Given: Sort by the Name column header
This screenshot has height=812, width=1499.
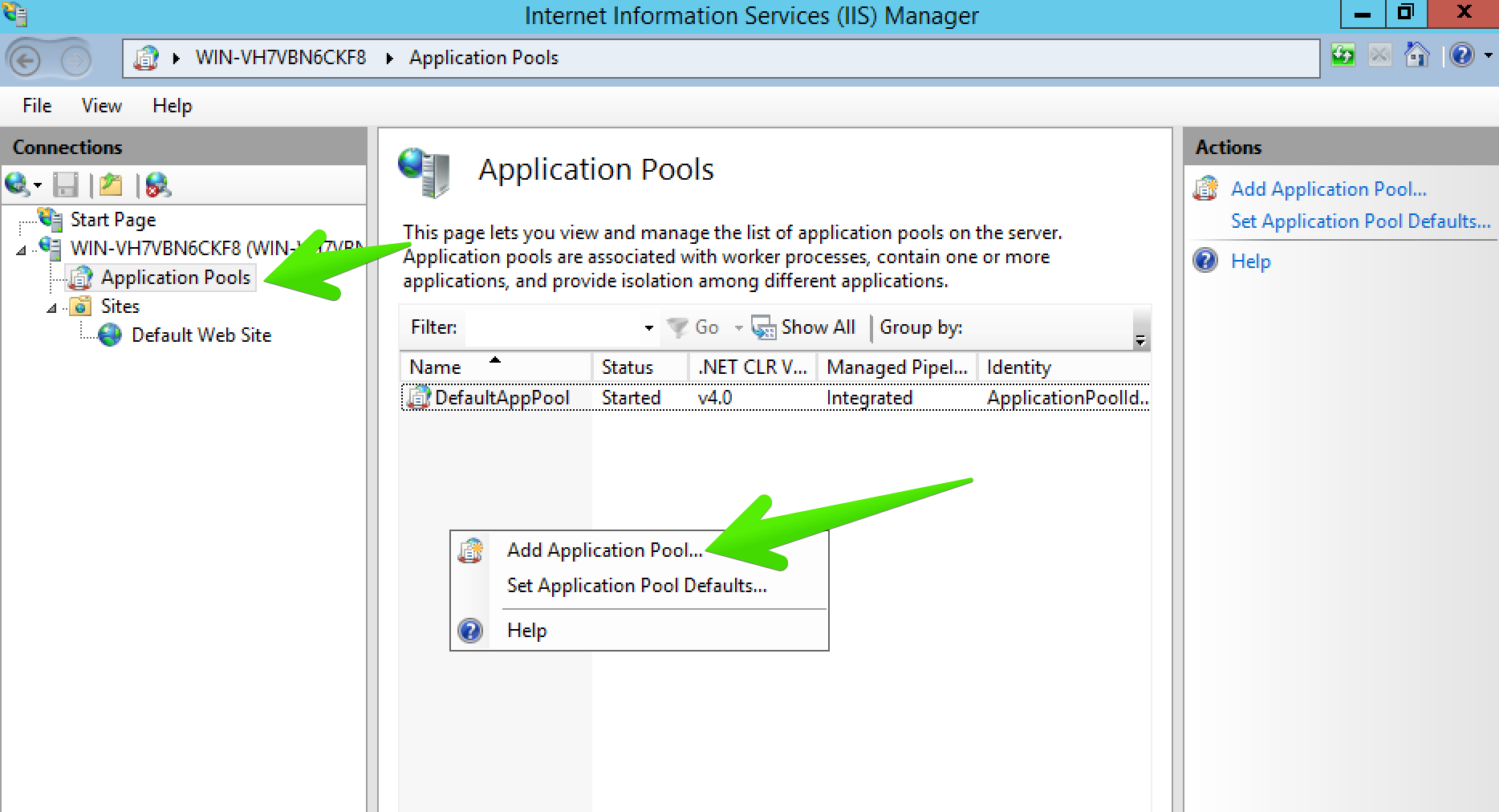Looking at the screenshot, I should point(496,367).
